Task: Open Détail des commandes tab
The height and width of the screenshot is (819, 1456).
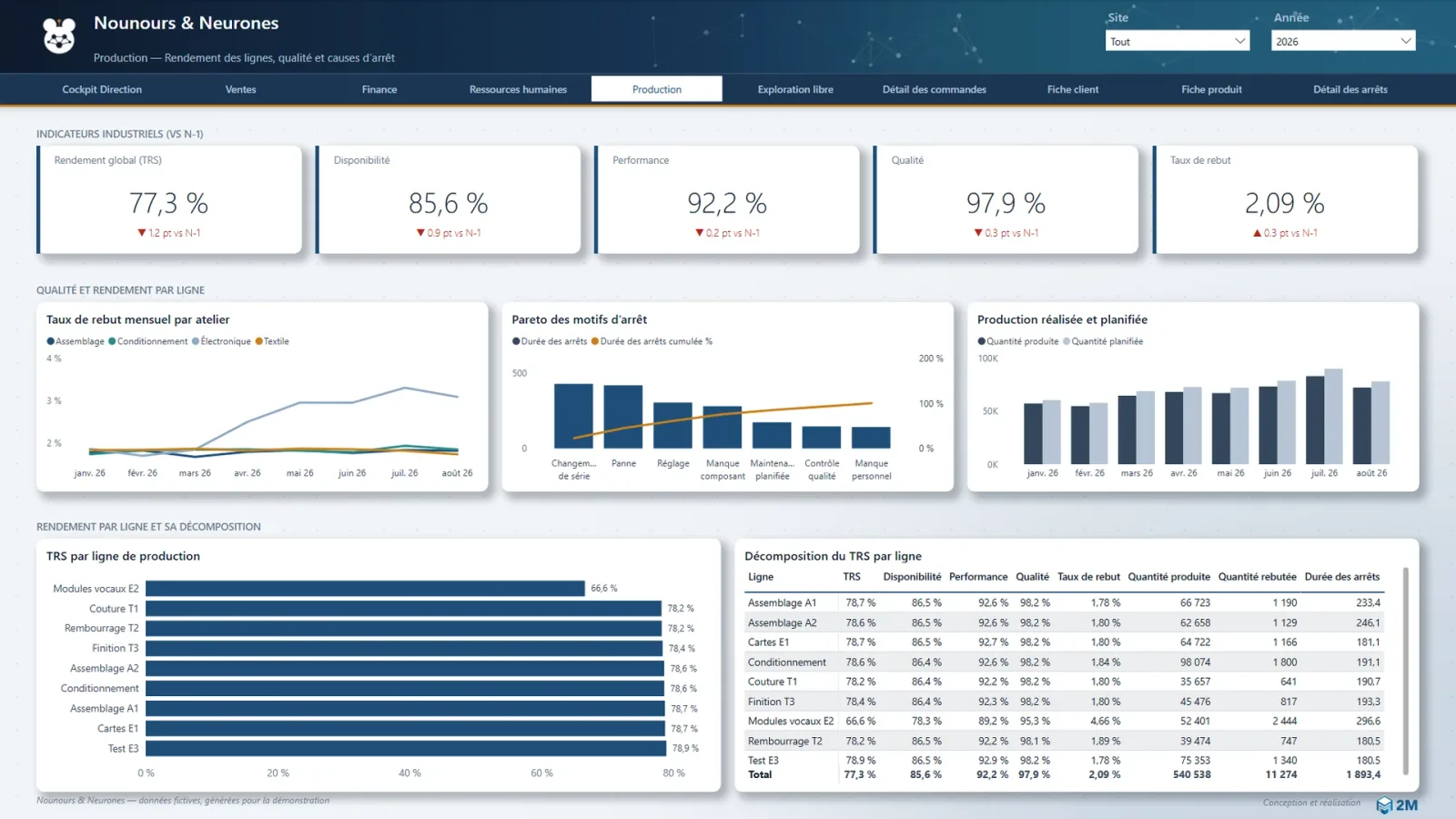Action: [935, 89]
